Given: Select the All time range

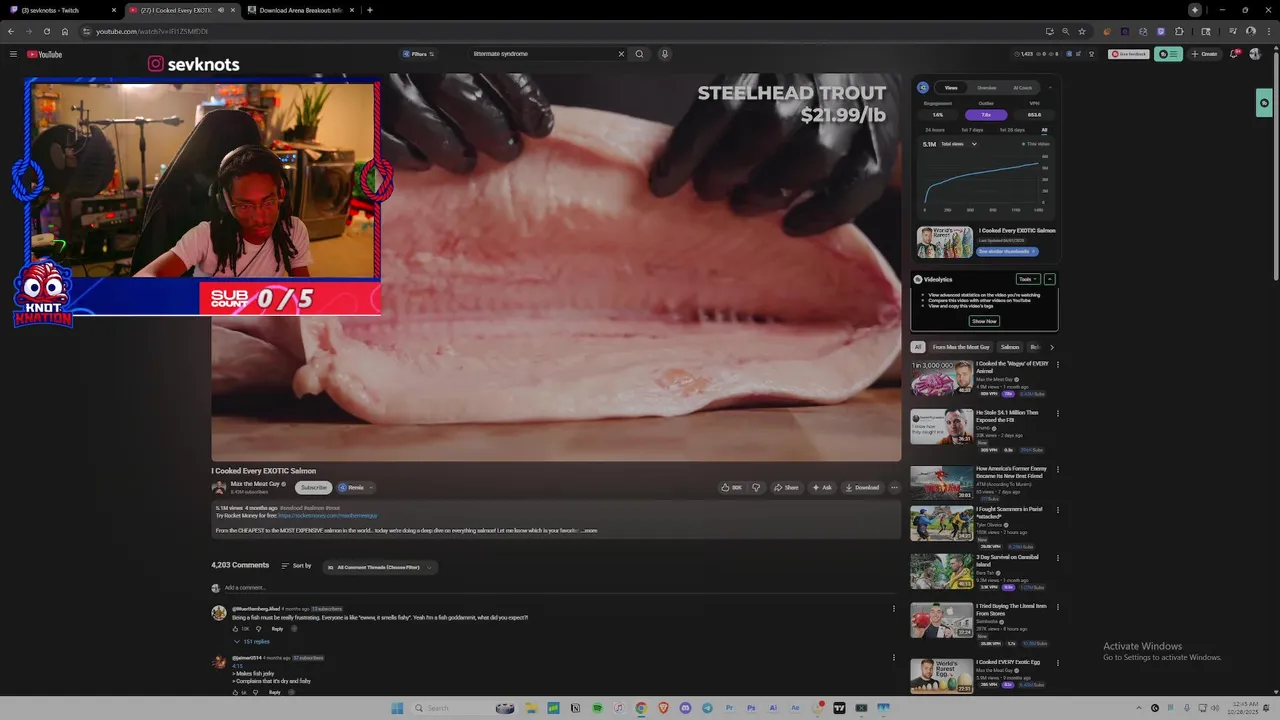Looking at the screenshot, I should 1044,130.
